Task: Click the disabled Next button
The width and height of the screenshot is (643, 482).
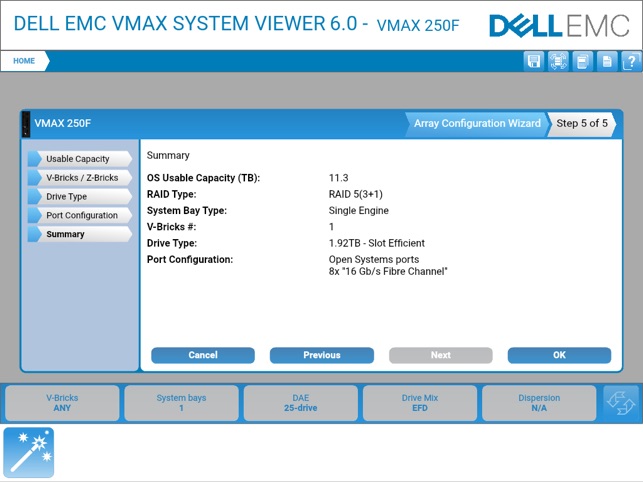Action: point(441,355)
